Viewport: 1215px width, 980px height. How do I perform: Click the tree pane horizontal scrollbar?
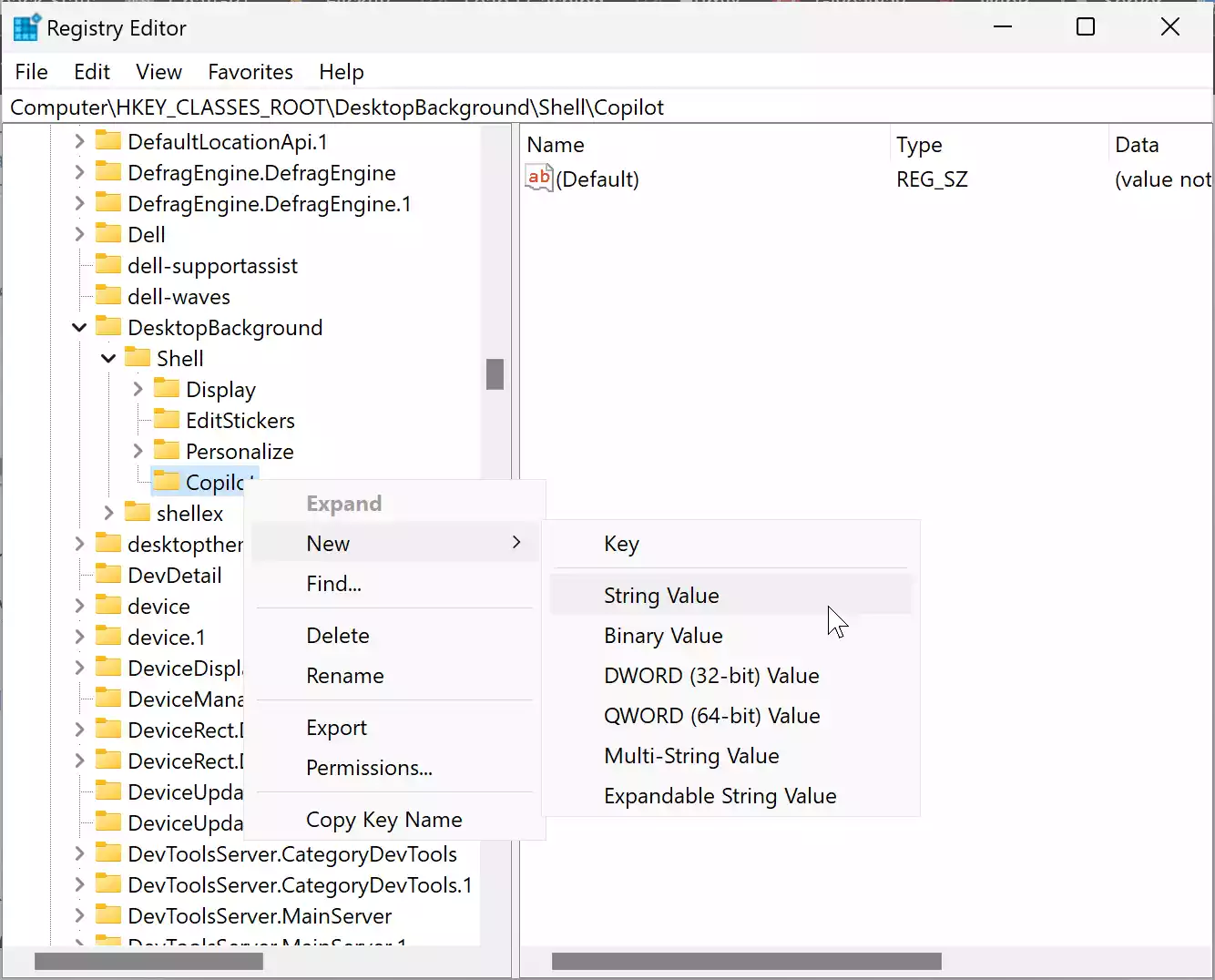point(148,961)
